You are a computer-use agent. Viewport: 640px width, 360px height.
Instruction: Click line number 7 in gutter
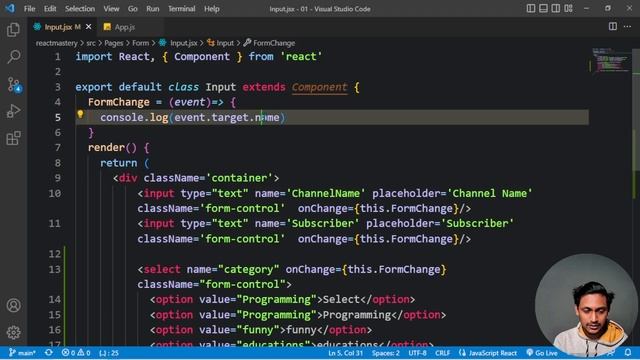tap(58, 147)
